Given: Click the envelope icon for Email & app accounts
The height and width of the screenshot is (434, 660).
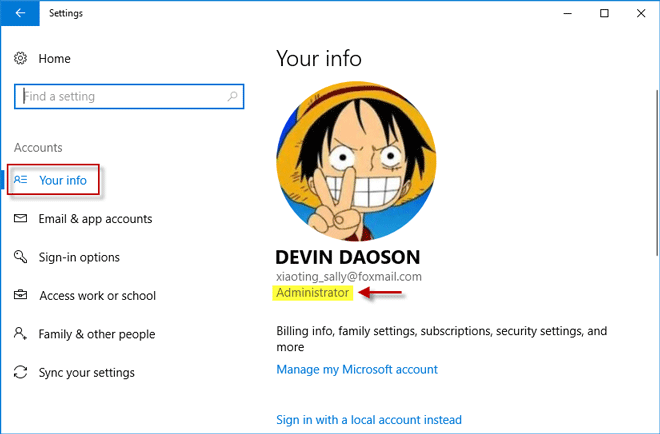Looking at the screenshot, I should click(20, 219).
